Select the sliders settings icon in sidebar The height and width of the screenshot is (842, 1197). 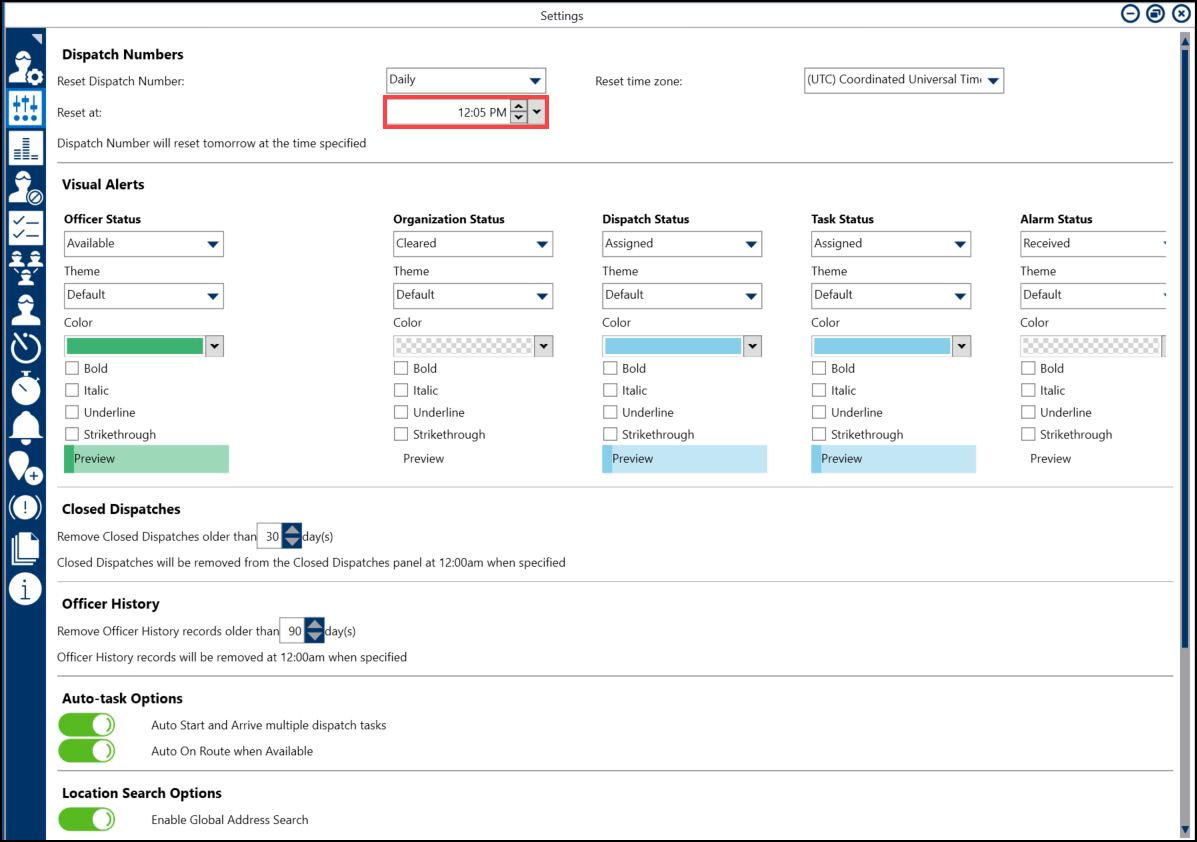25,107
